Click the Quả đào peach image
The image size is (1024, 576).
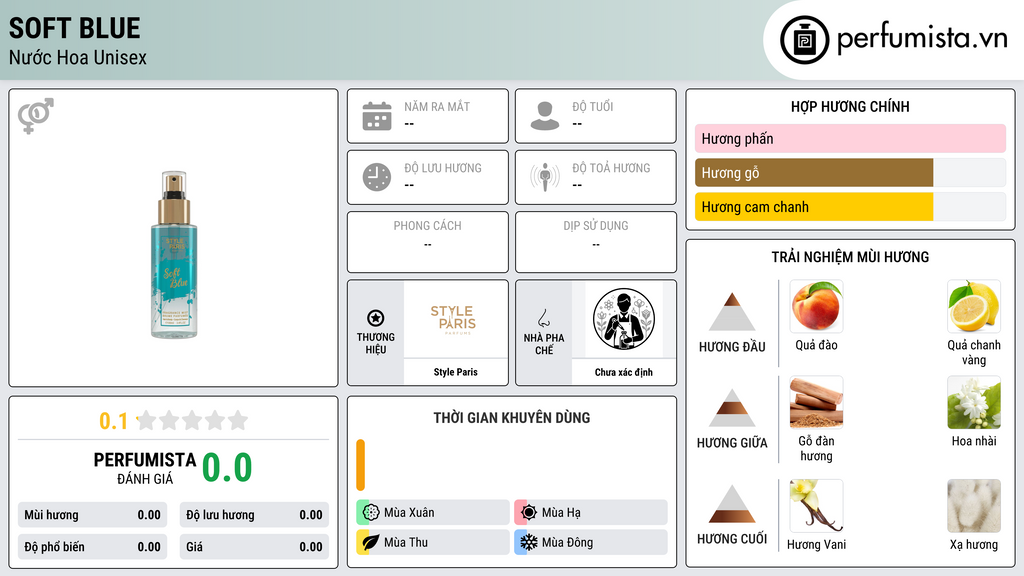coord(816,306)
